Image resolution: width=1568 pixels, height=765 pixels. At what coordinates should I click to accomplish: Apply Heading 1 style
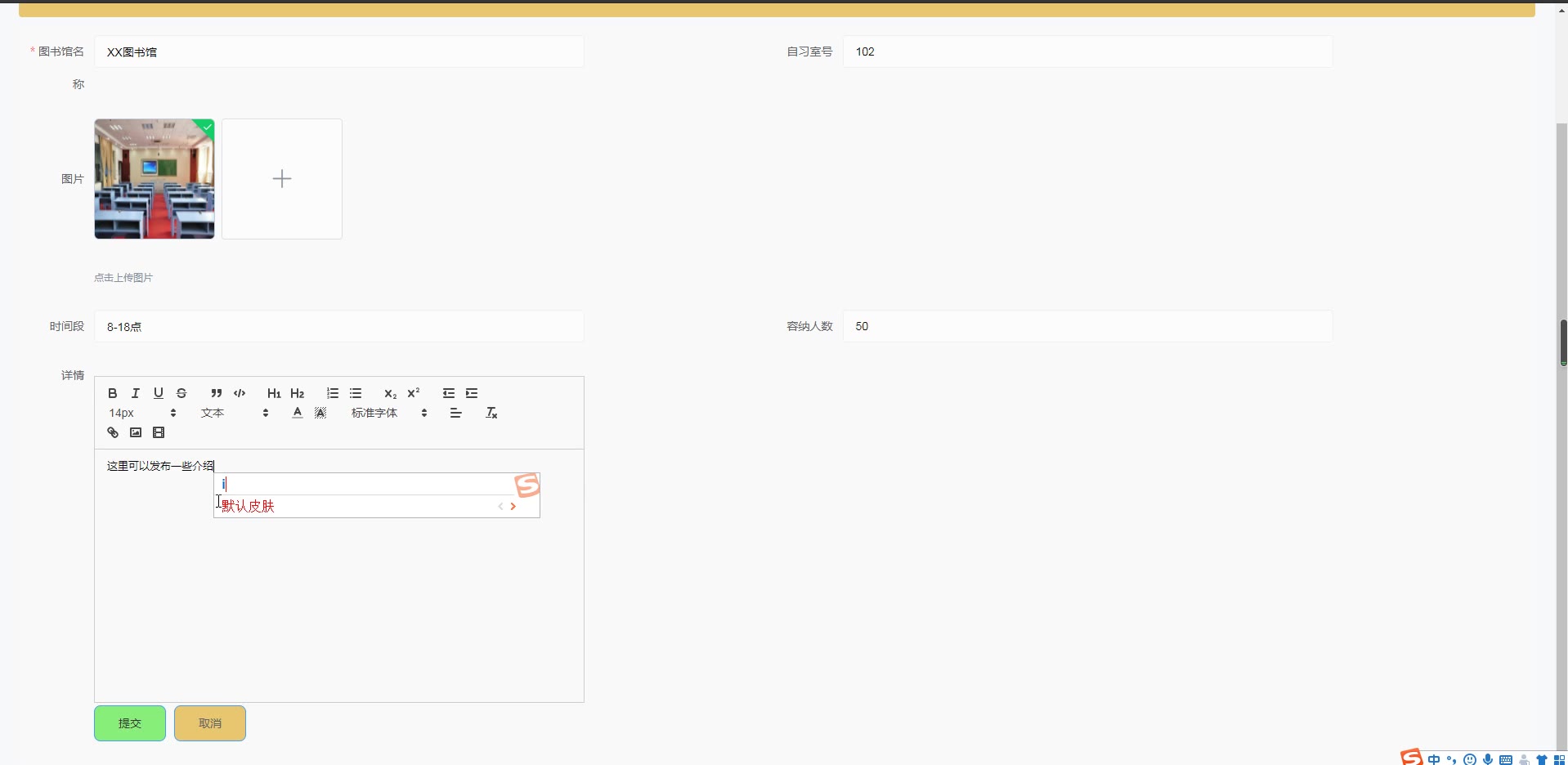point(274,393)
